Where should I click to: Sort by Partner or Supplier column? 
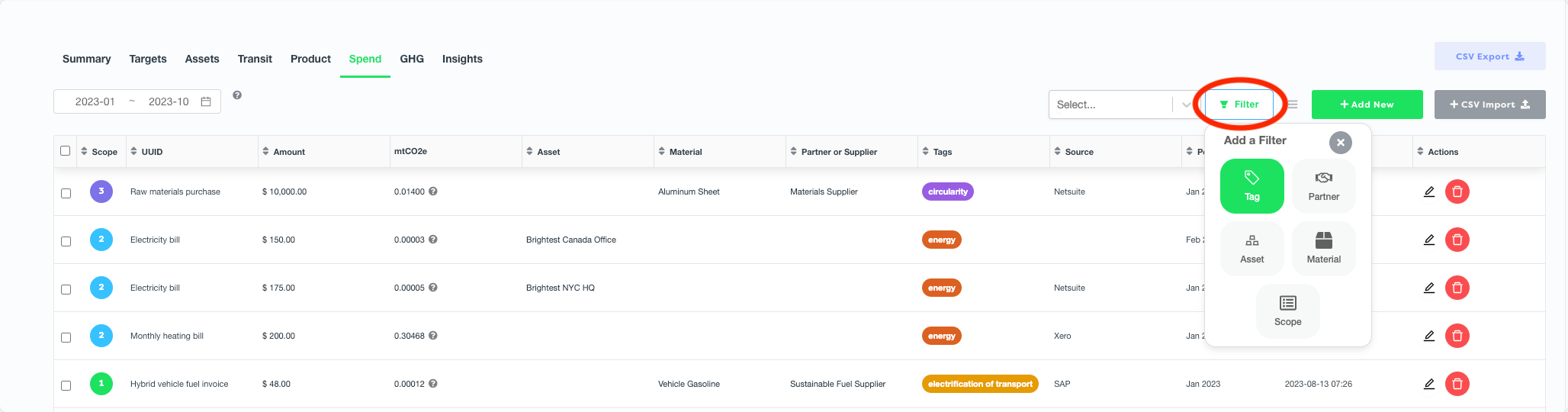pyautogui.click(x=834, y=152)
